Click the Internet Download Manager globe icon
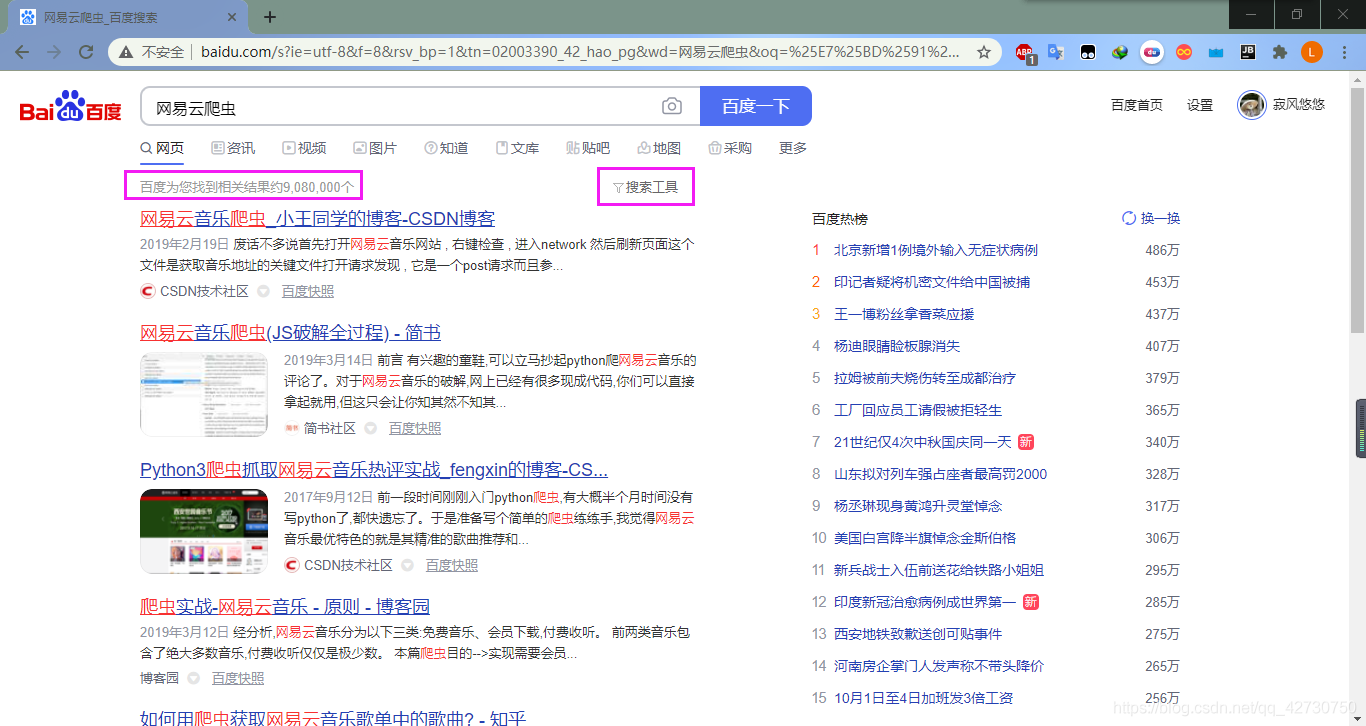This screenshot has height=726, width=1366. [x=1120, y=52]
